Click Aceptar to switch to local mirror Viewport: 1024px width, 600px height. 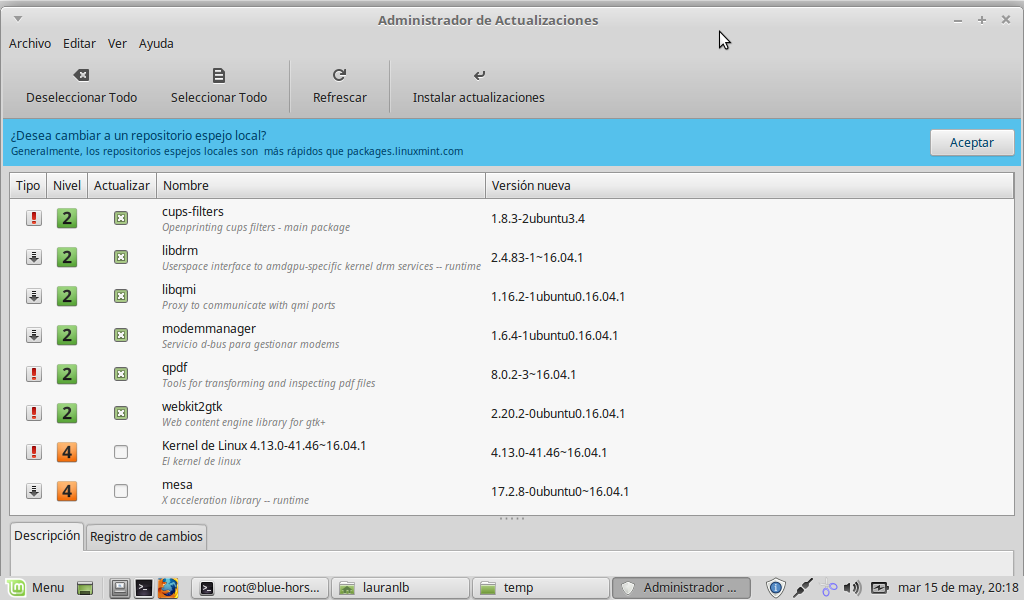(x=971, y=142)
